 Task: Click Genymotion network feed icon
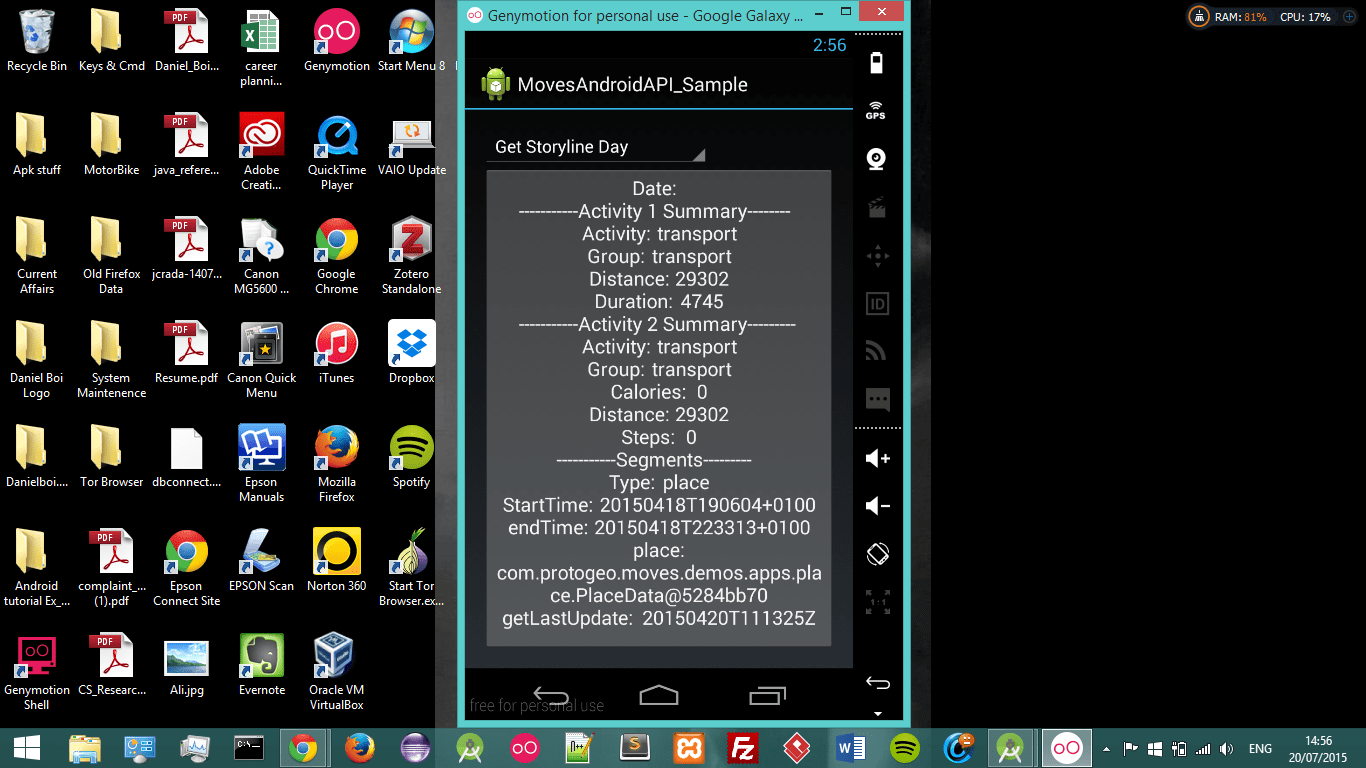tap(877, 350)
